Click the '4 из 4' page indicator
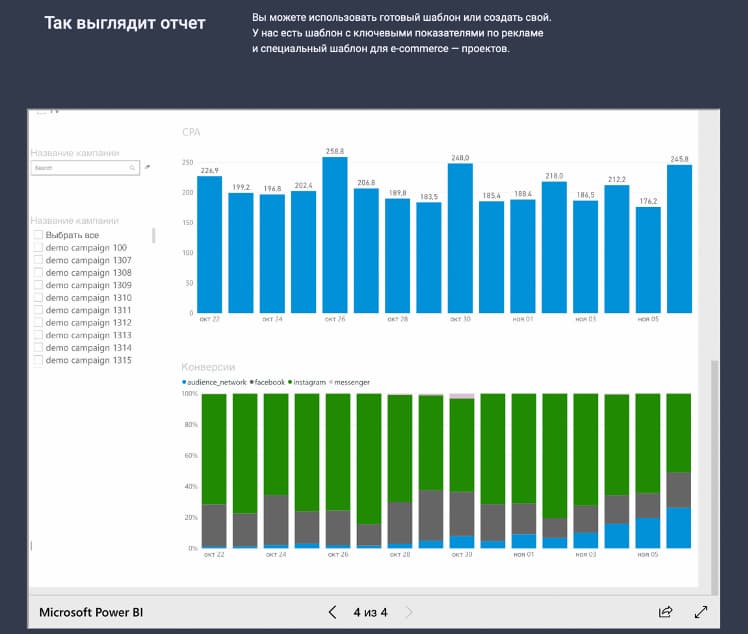The height and width of the screenshot is (634, 748). (x=370, y=611)
